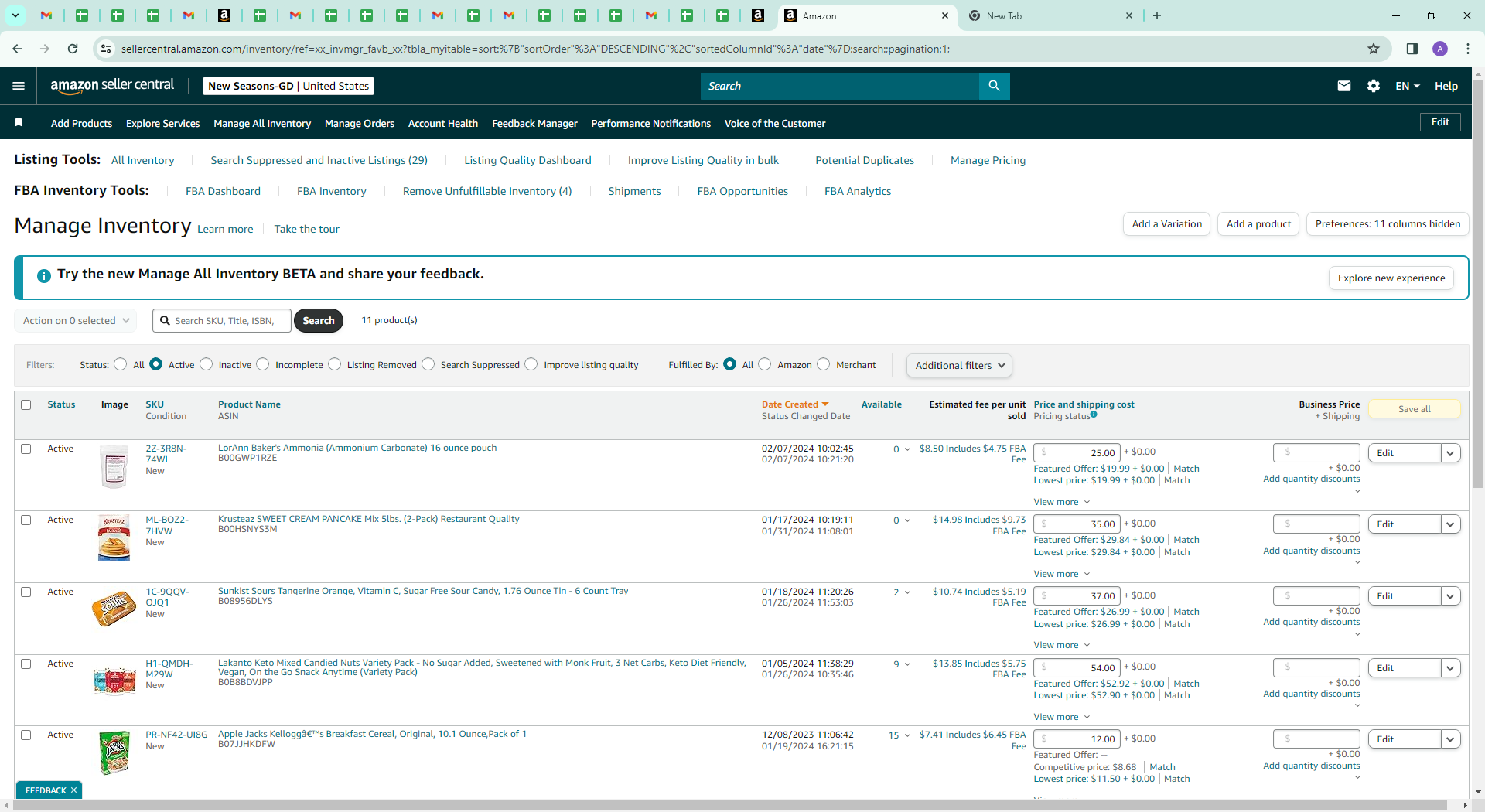The width and height of the screenshot is (1485, 812).
Task: Open Edit dropdown arrow for Krusteaz row
Action: (1450, 524)
